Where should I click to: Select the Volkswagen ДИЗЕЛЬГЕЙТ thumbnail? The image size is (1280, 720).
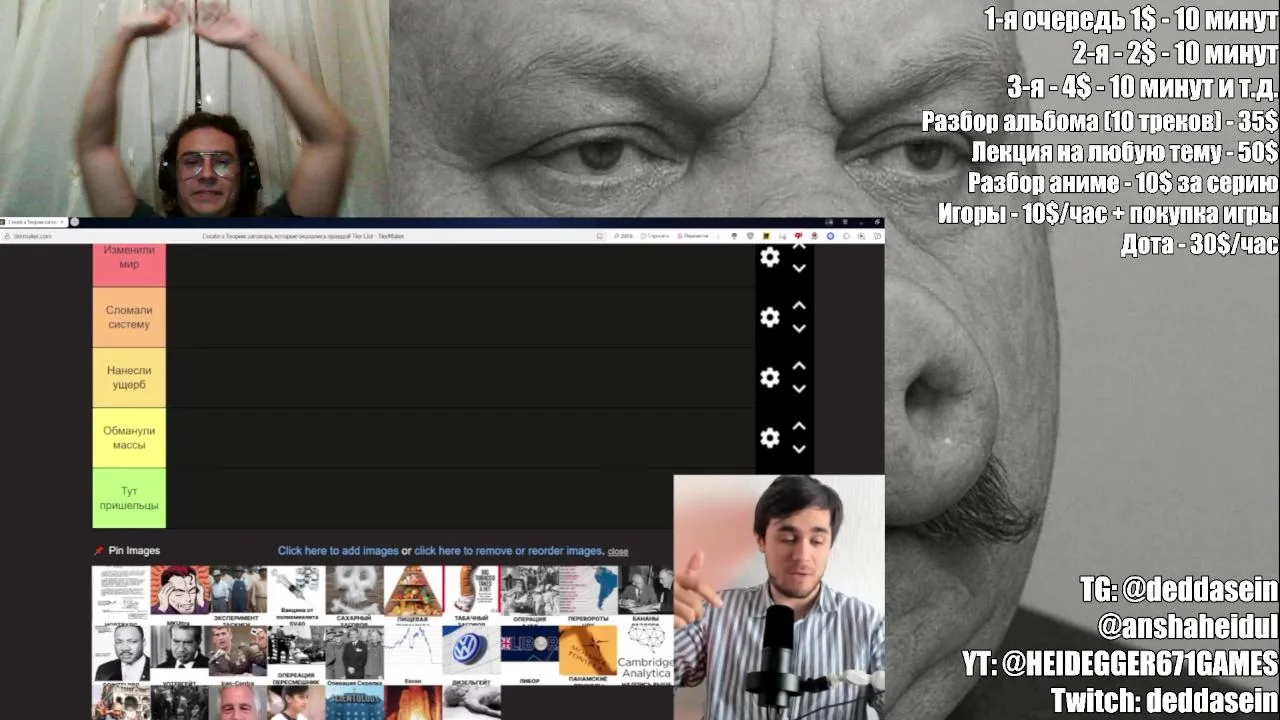(471, 653)
